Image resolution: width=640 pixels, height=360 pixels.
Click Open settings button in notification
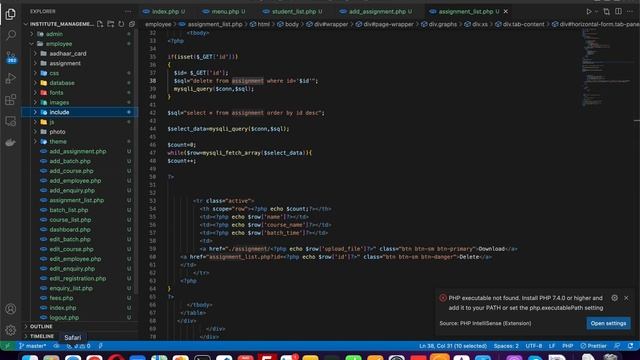608,323
